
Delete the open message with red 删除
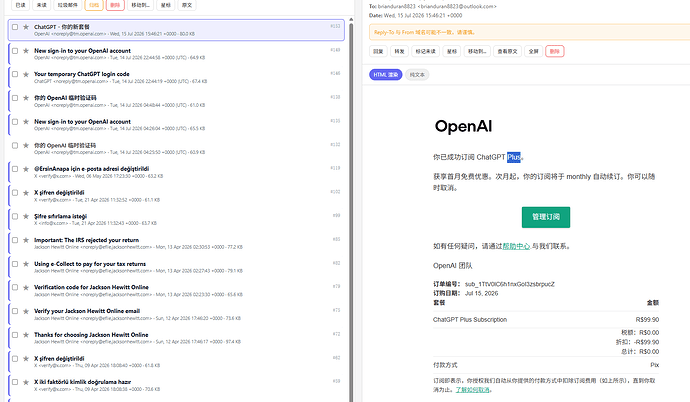click(554, 51)
